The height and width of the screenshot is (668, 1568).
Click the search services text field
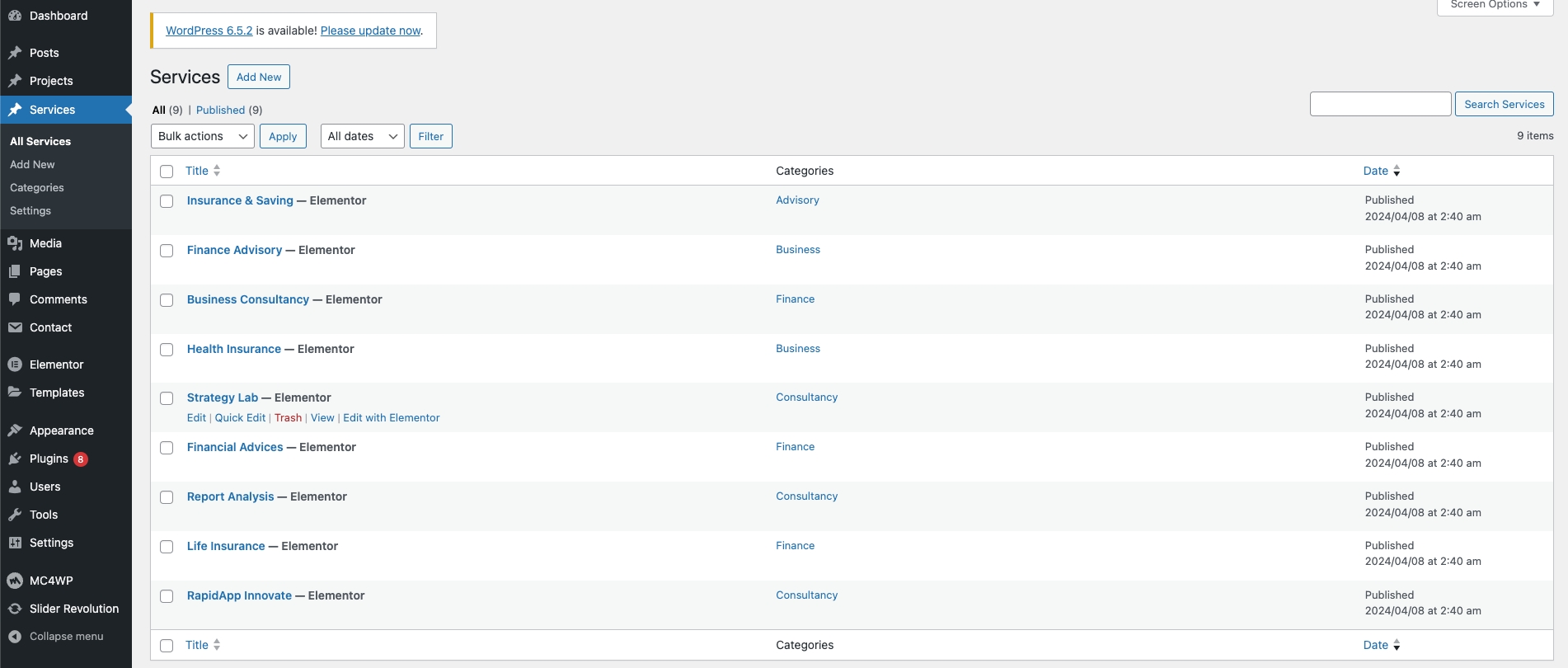click(x=1380, y=104)
